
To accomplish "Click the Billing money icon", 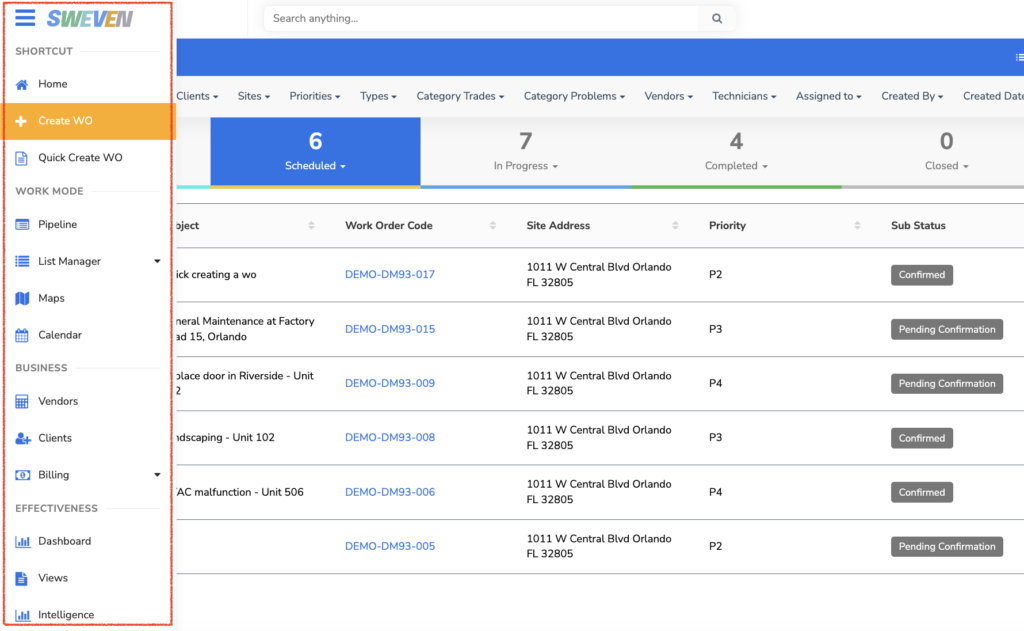I will pyautogui.click(x=22, y=475).
